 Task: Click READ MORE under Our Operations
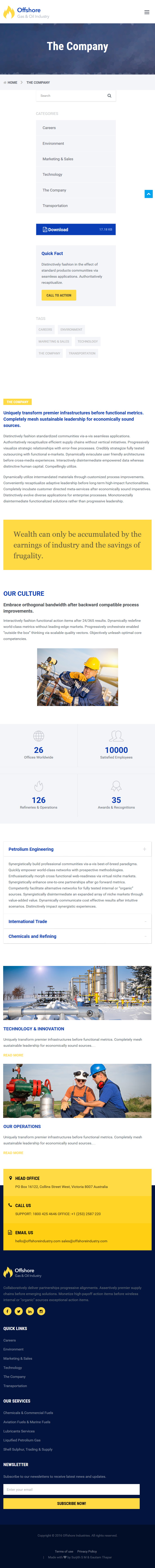click(13, 1153)
